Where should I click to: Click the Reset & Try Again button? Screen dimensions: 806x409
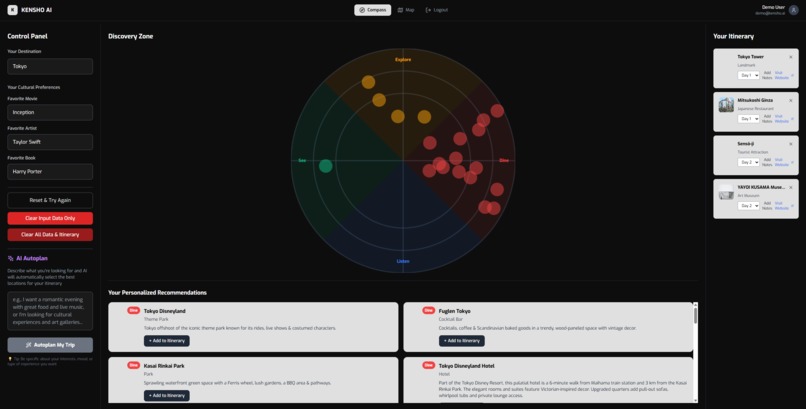(50, 200)
